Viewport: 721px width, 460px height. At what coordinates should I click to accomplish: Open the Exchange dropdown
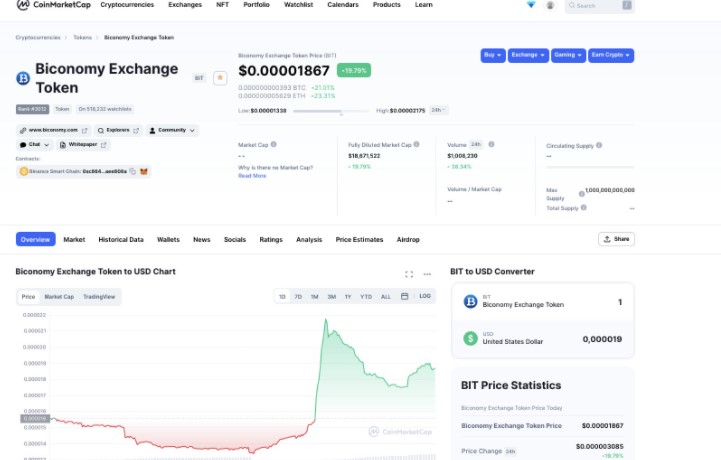point(528,55)
